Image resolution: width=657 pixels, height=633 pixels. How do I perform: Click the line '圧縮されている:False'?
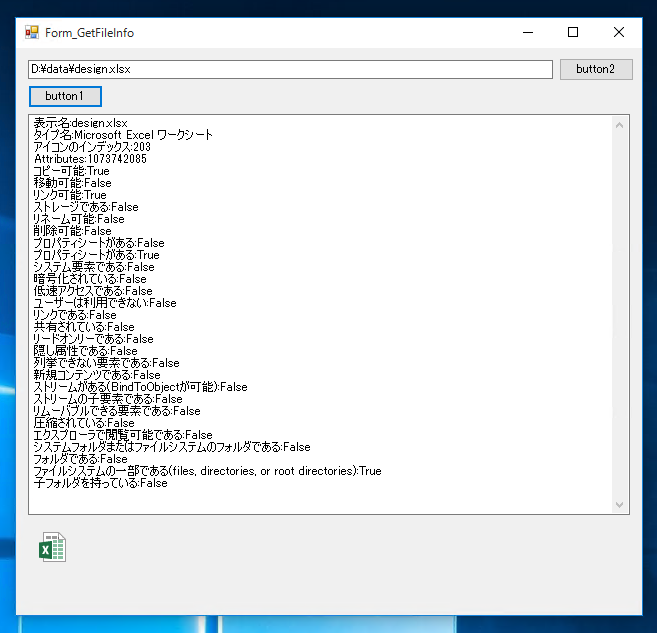(84, 423)
